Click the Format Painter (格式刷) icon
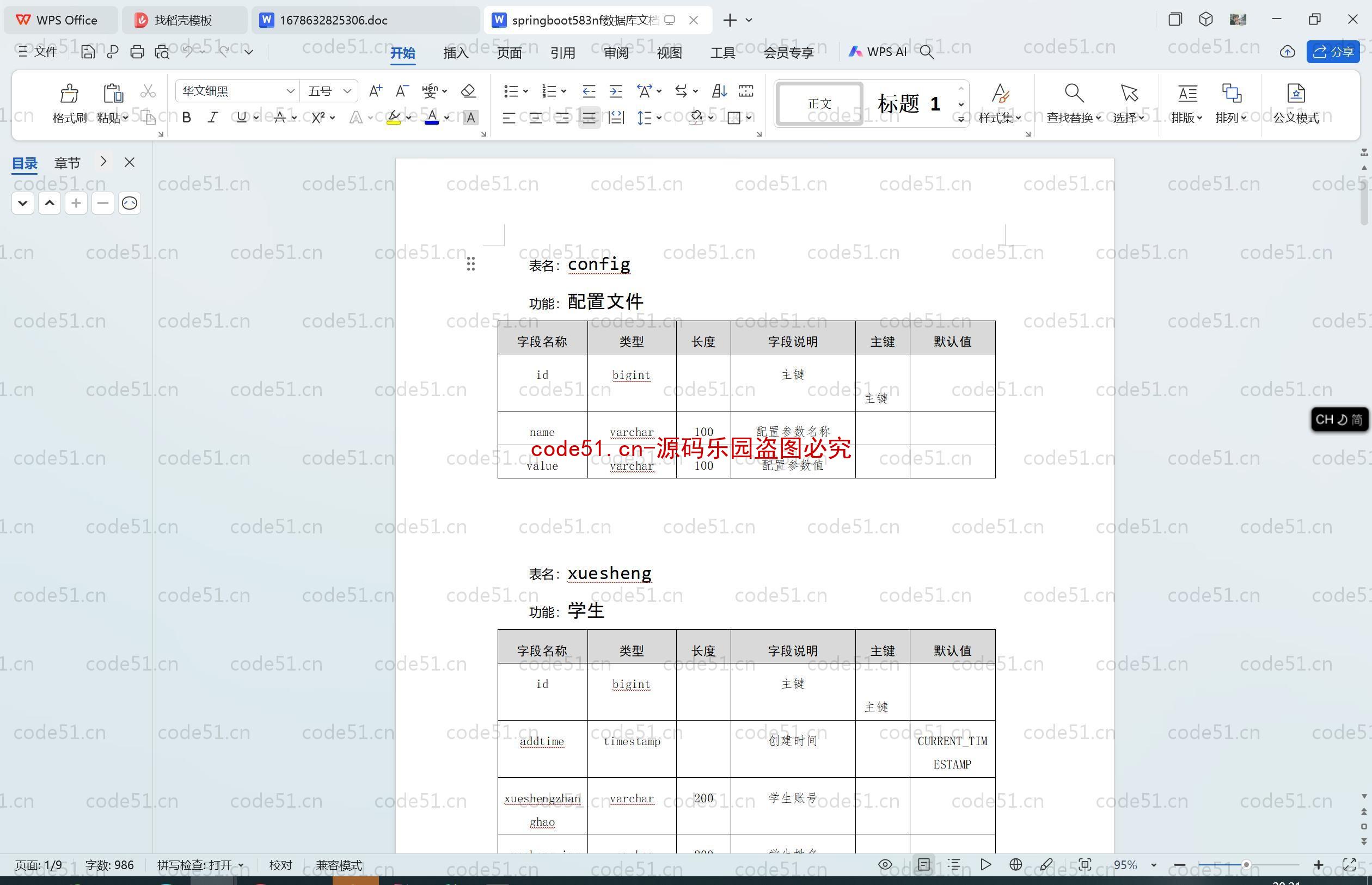 tap(69, 93)
